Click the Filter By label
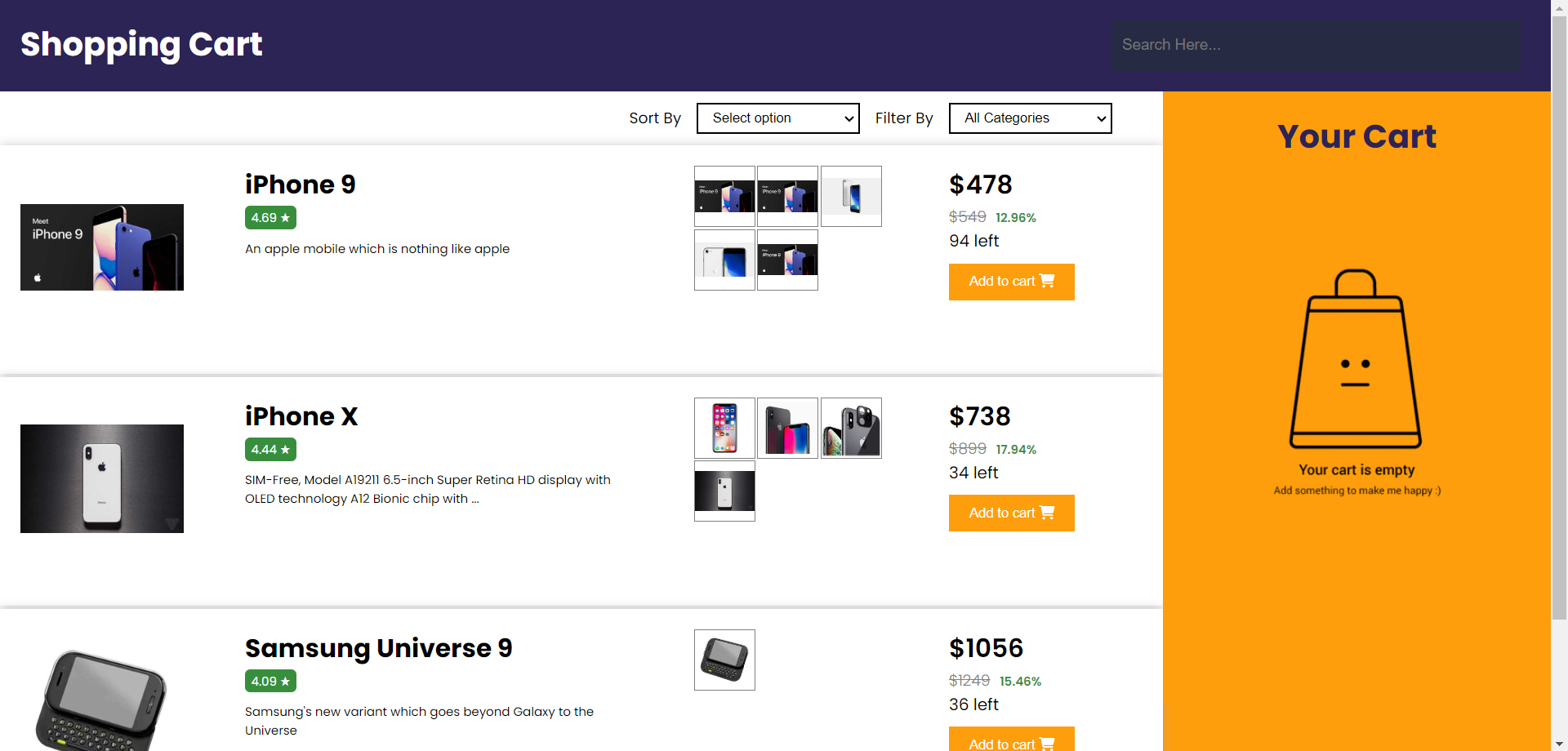 [x=904, y=118]
